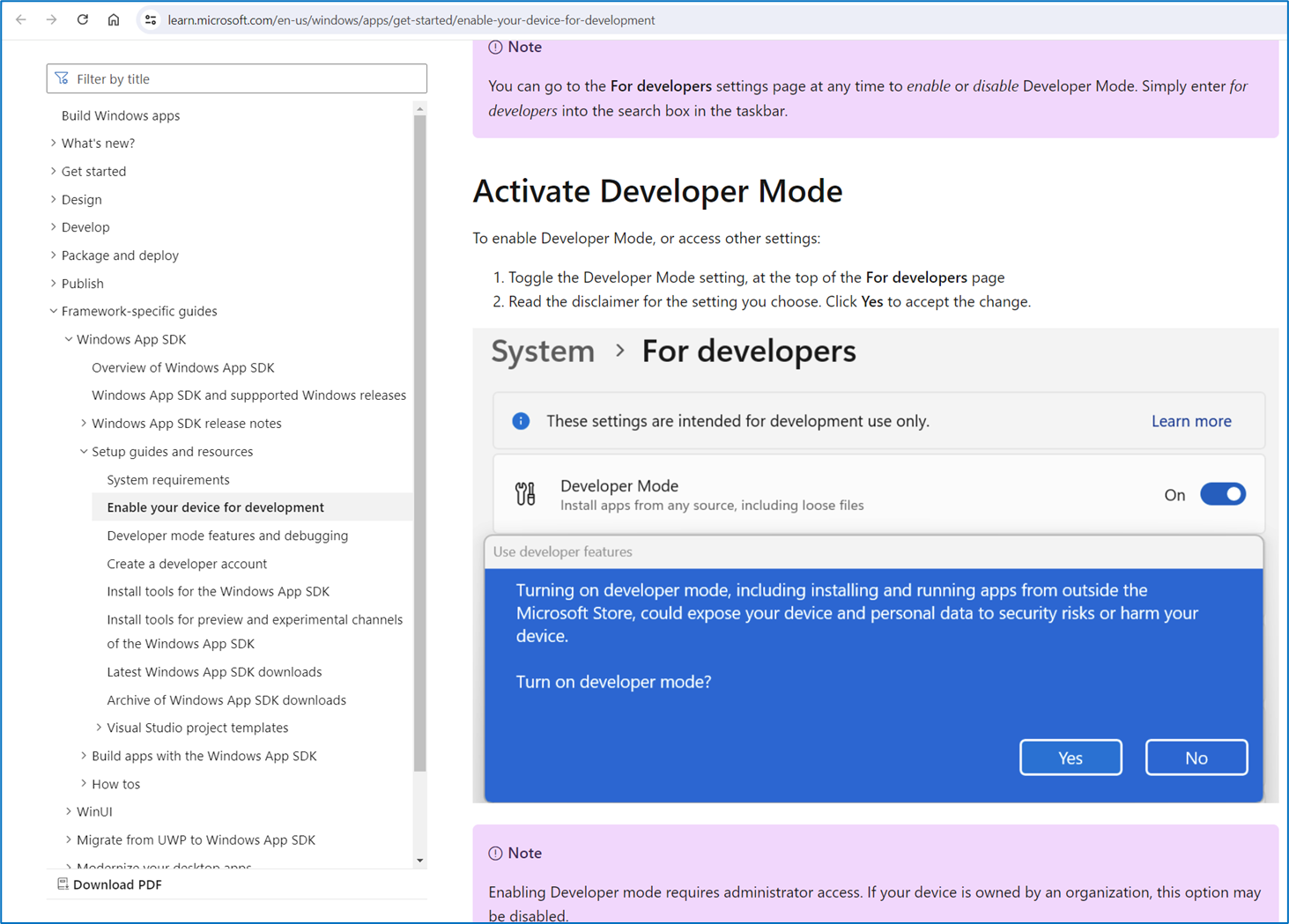The width and height of the screenshot is (1289, 924).
Task: Open site information icon in address bar
Action: pyautogui.click(x=151, y=19)
